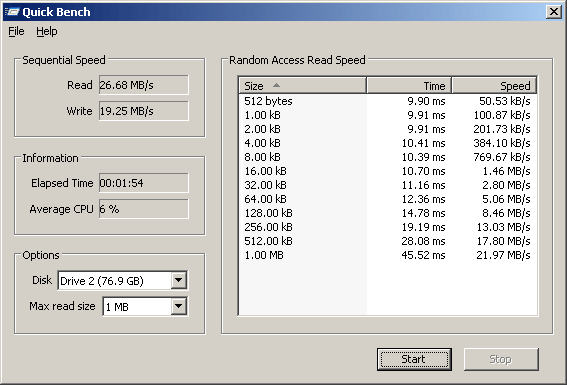The height and width of the screenshot is (385, 567).
Task: Click the 201.73 kB/s speed value
Action: point(502,129)
